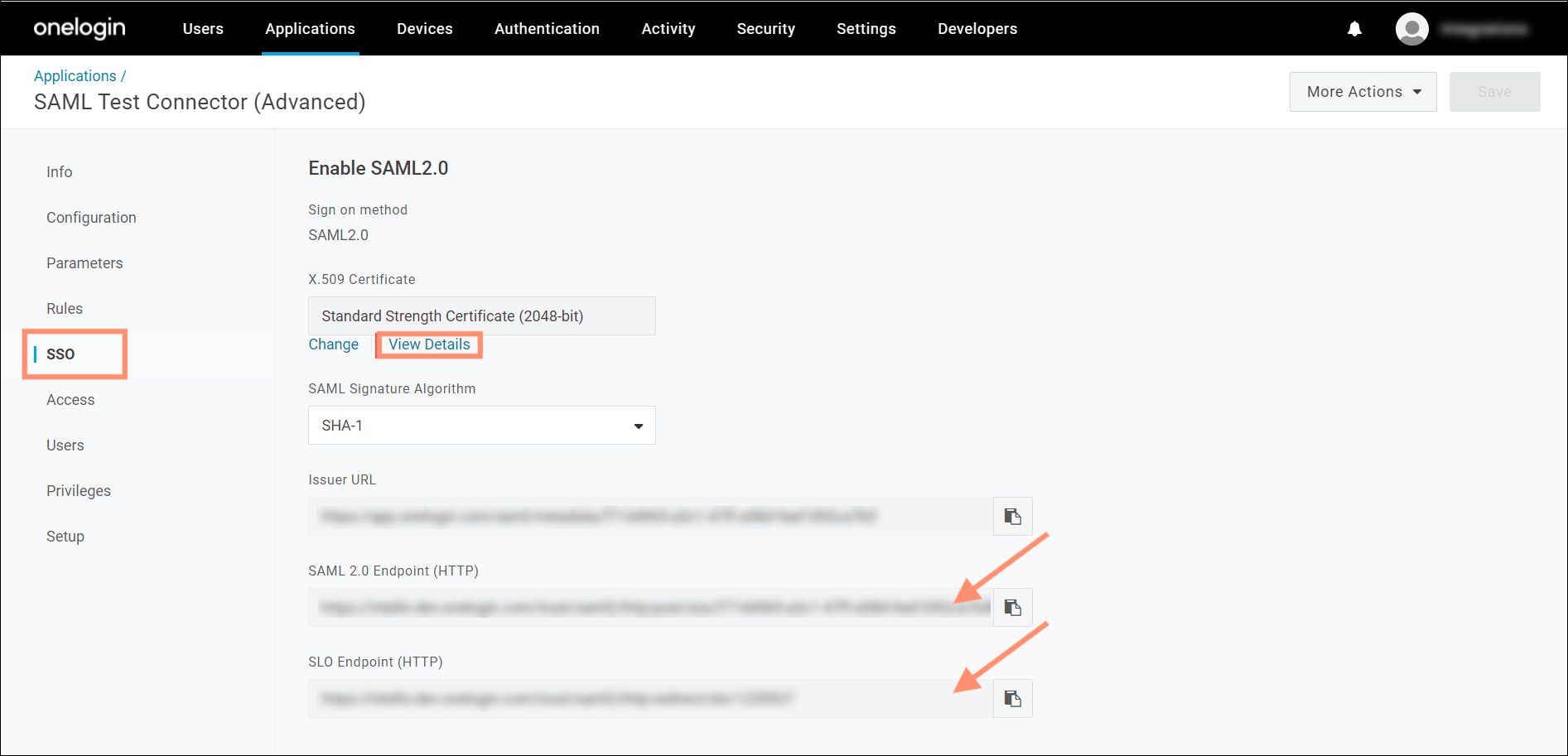Expand the SAML Signature Algorithm dropdown

[481, 426]
